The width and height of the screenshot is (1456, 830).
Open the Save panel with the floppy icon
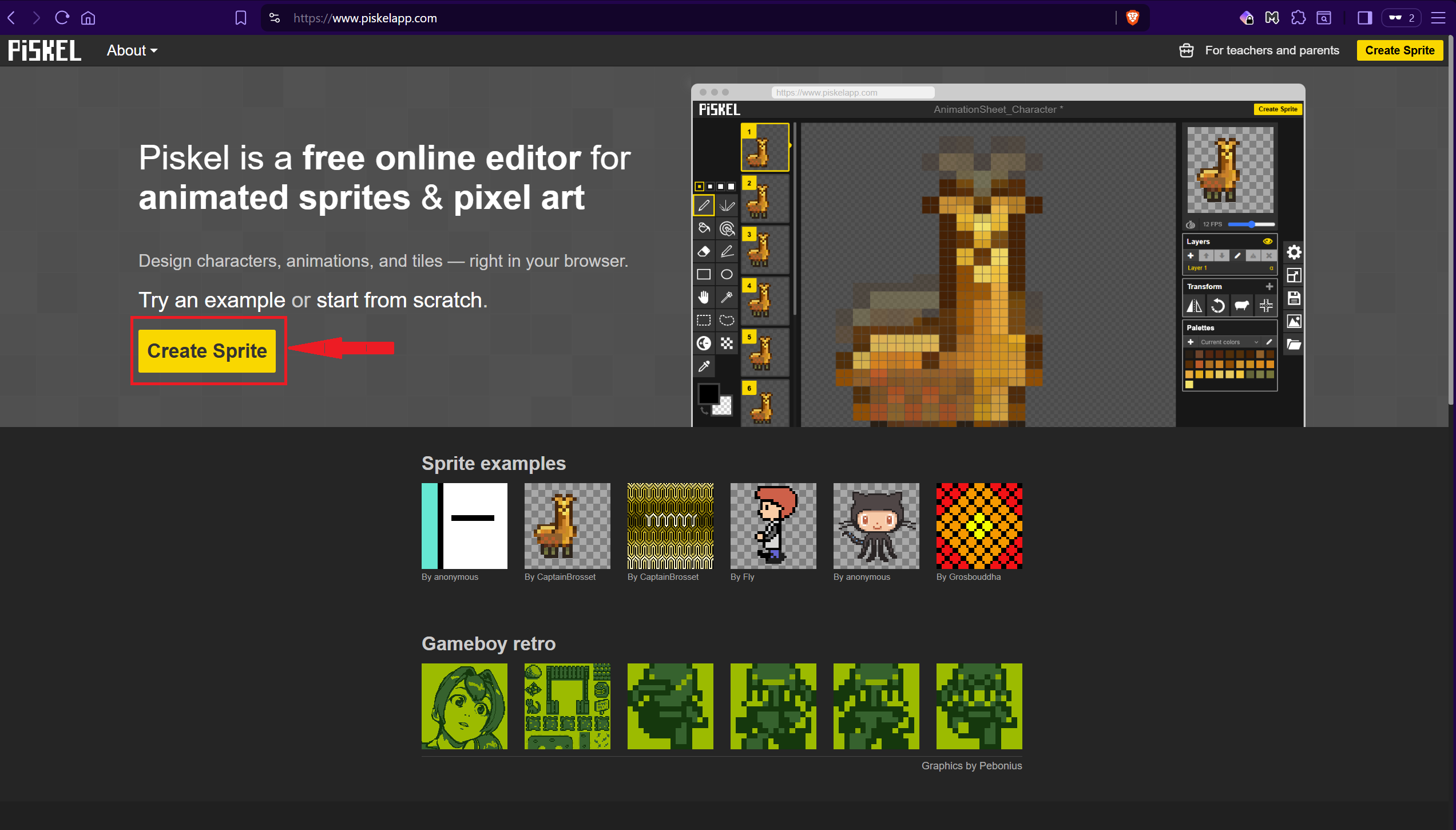click(1294, 299)
